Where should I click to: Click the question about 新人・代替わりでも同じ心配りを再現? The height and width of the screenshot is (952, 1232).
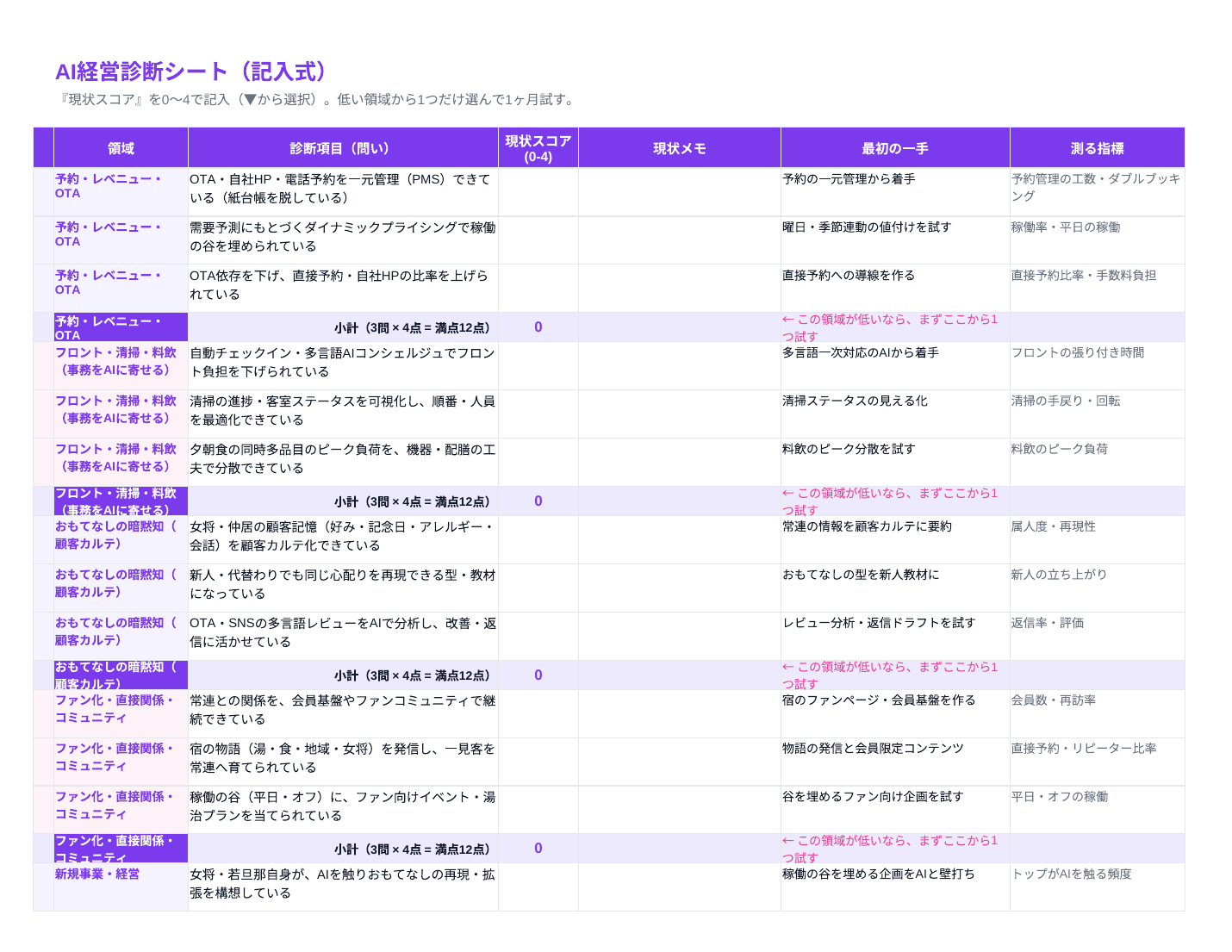[x=343, y=588]
